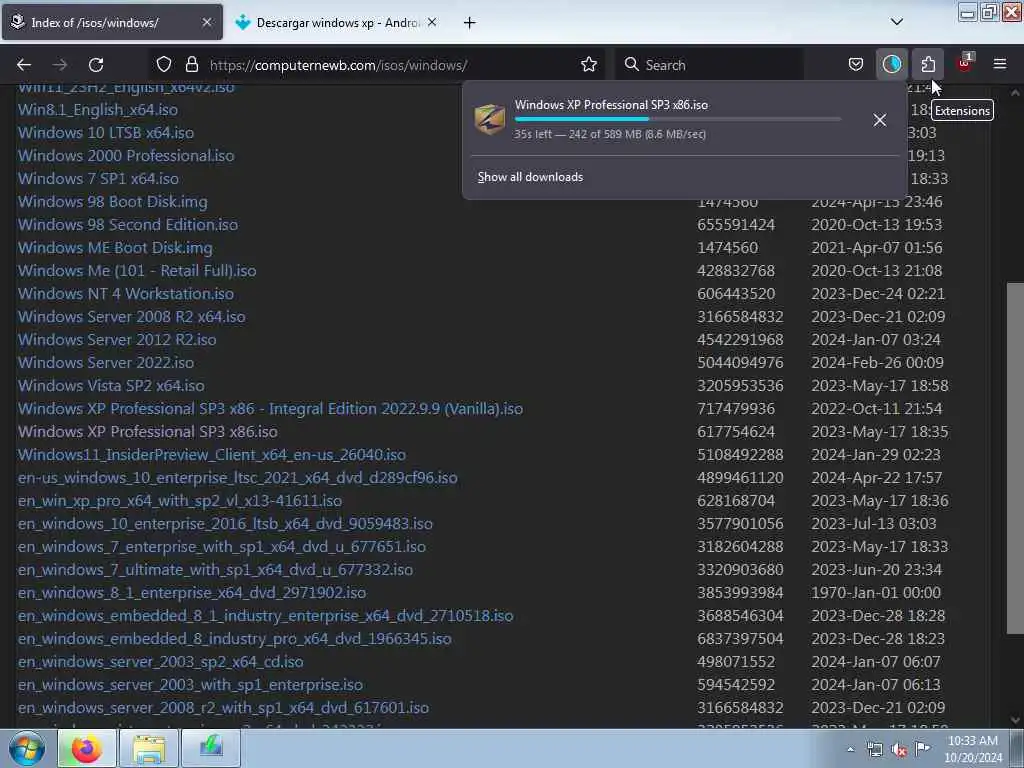Download en_windows_server_2003_sp2_x64_cd.iso
The width and height of the screenshot is (1024, 768).
(x=161, y=662)
